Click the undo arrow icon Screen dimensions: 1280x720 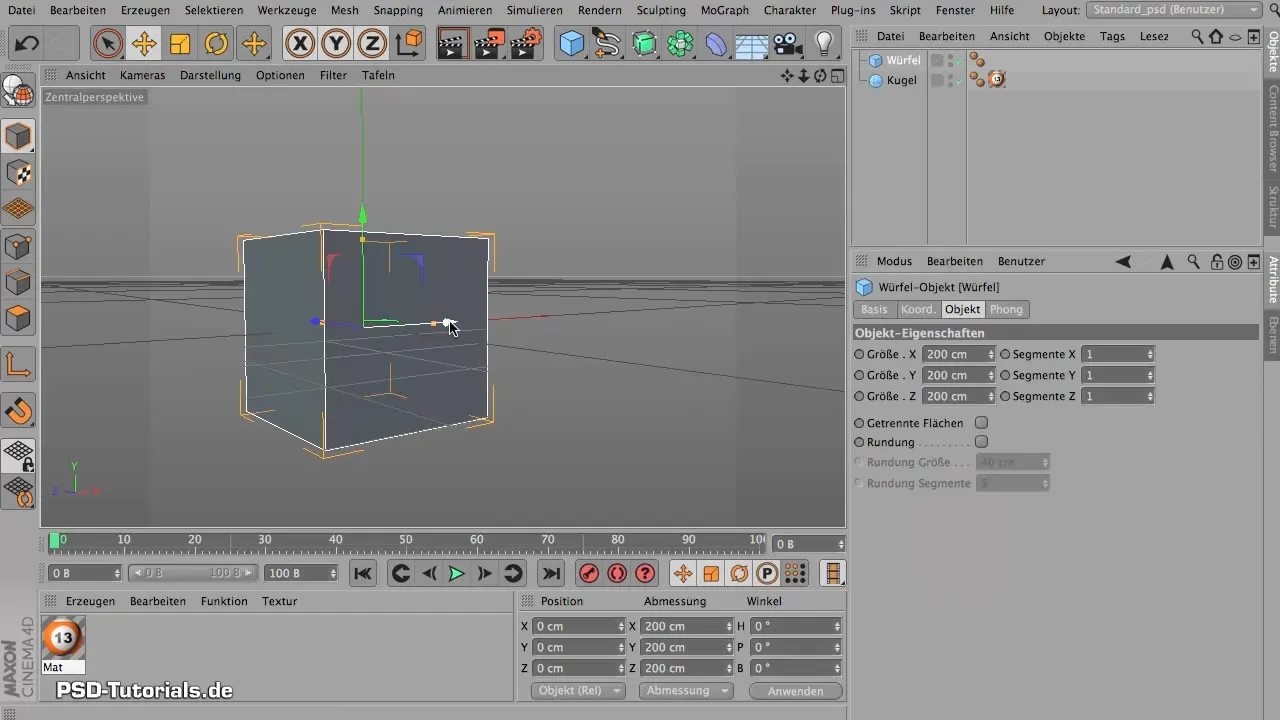tap(27, 44)
